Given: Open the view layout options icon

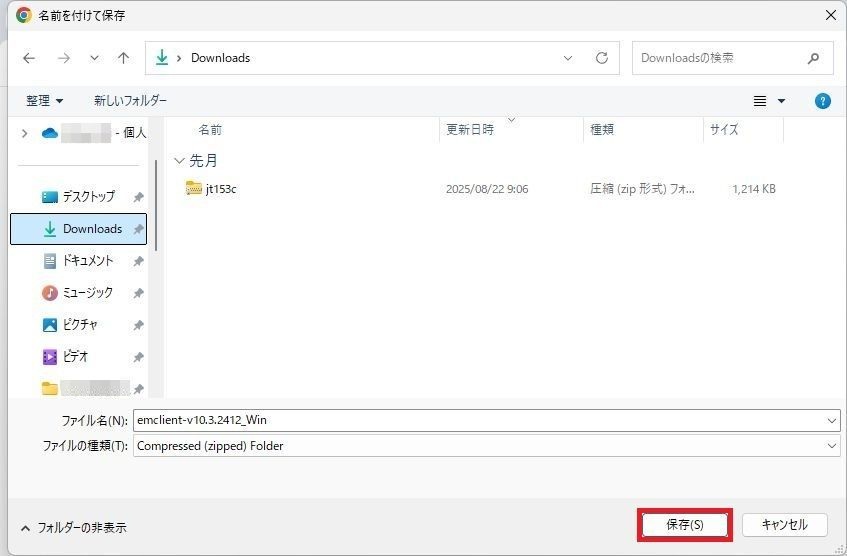Looking at the screenshot, I should point(760,101).
